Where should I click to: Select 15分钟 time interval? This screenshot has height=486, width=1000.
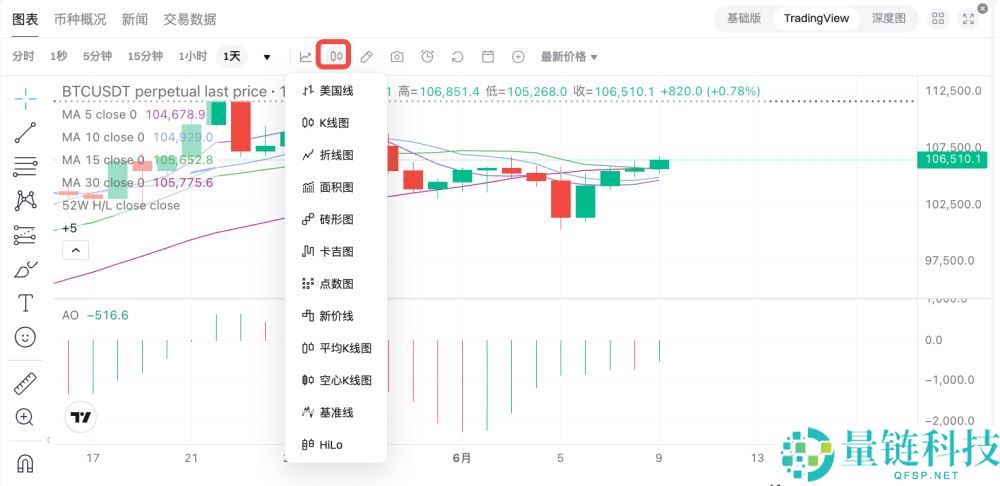(x=145, y=56)
